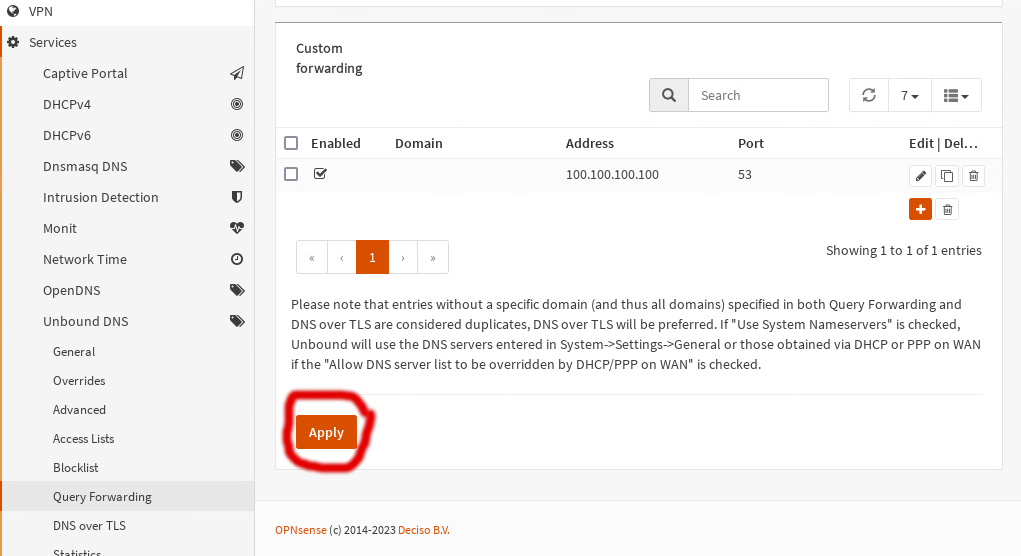This screenshot has width=1021, height=556.
Task: Click the clone icon for the forwarding entry
Action: pyautogui.click(x=947, y=176)
